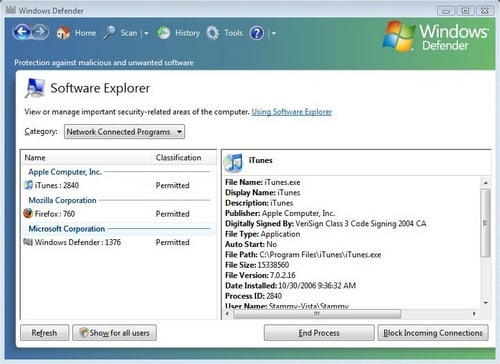Screen dimensions: 500x364
Task: Select the Windows Defender : 1376 row
Action: click(x=118, y=242)
